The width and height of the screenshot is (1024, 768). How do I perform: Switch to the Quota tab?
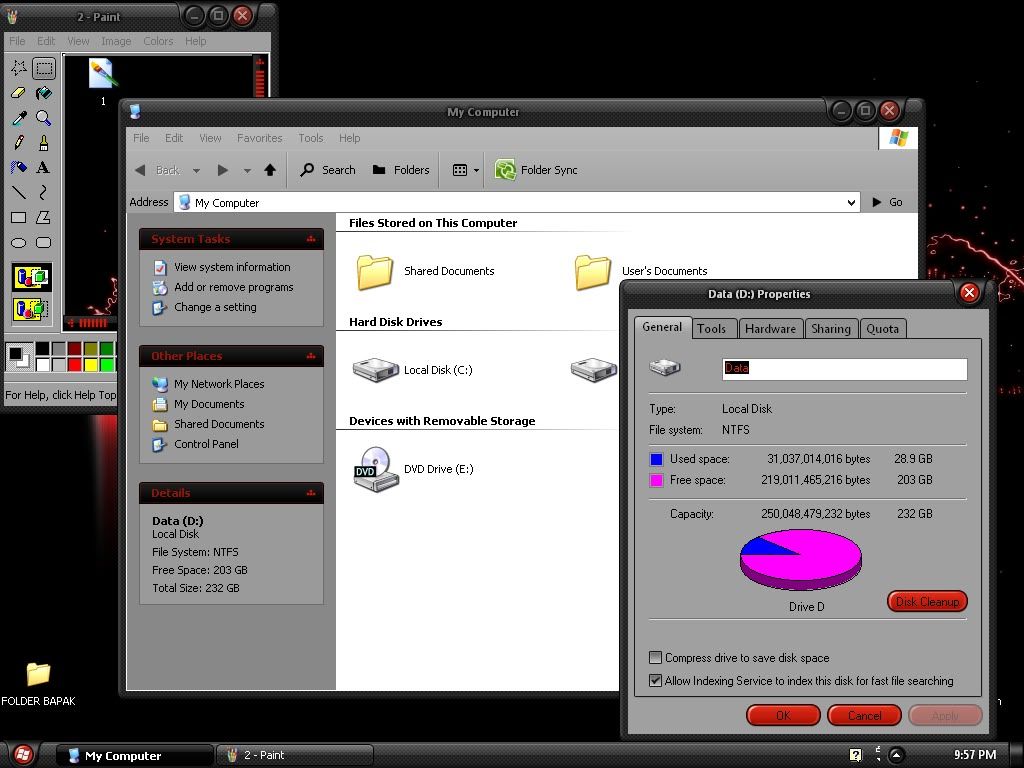coord(882,328)
